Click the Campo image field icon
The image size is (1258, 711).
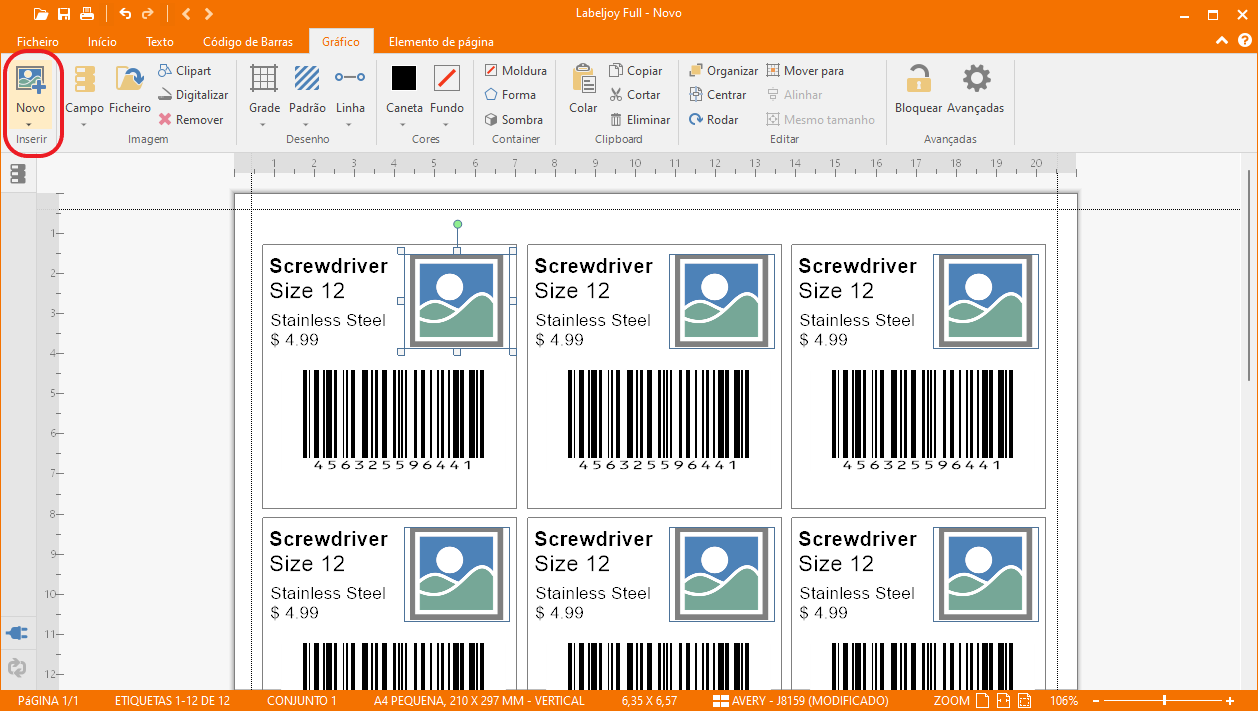click(85, 80)
